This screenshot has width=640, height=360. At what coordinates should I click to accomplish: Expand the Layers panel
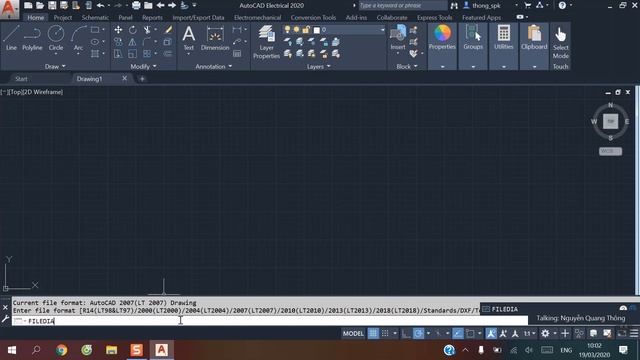pos(318,66)
